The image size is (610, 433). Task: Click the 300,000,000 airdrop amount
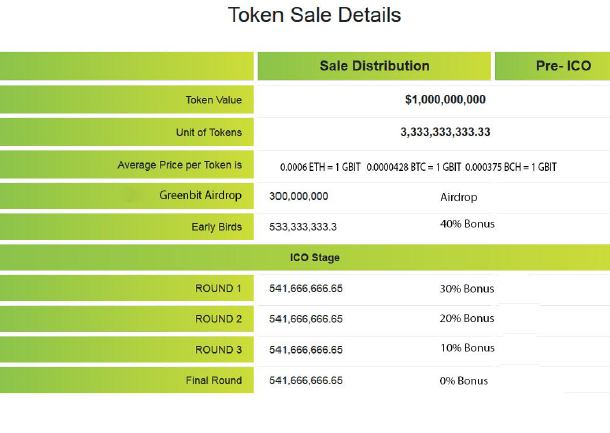(299, 197)
